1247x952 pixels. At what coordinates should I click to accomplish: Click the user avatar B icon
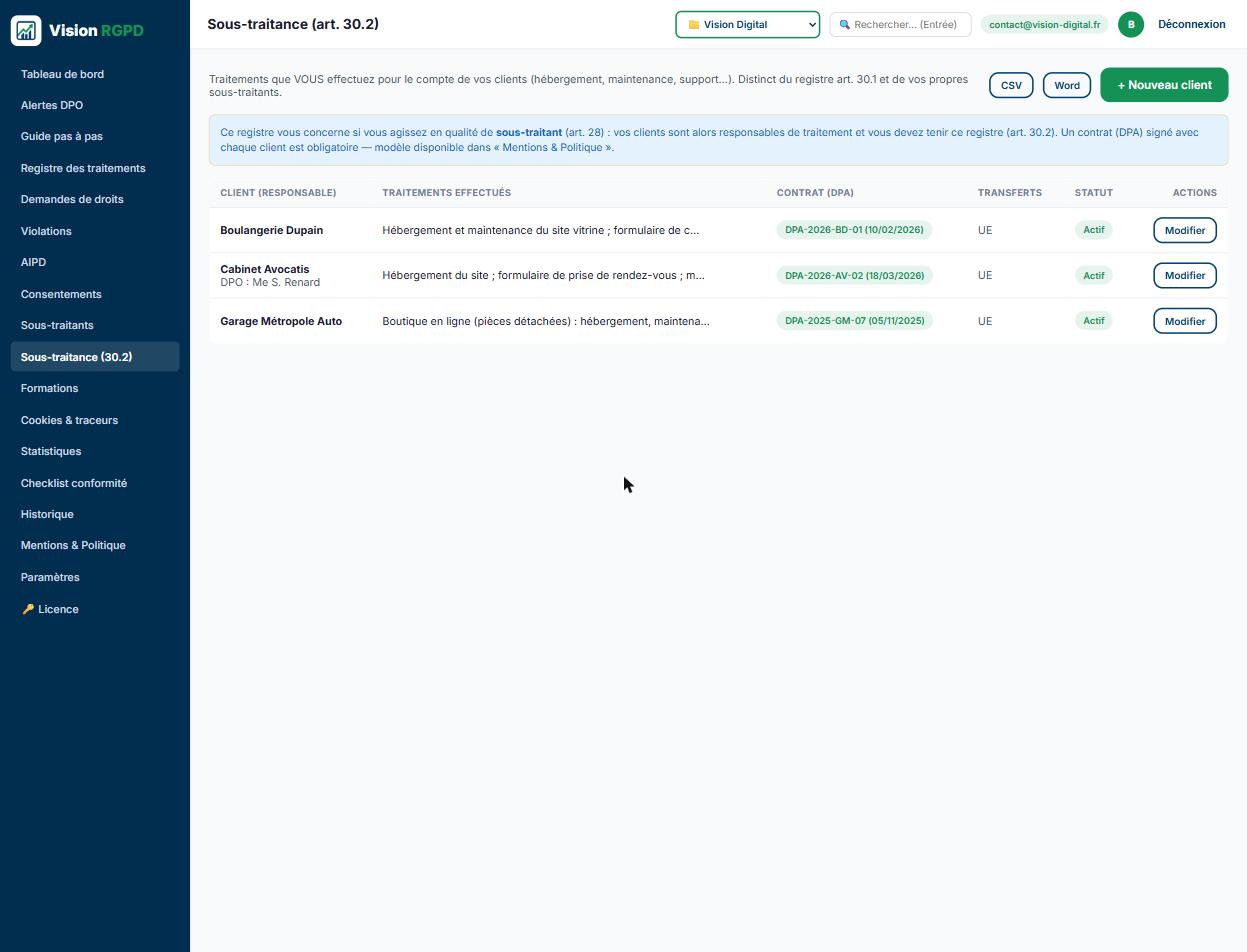click(x=1131, y=24)
